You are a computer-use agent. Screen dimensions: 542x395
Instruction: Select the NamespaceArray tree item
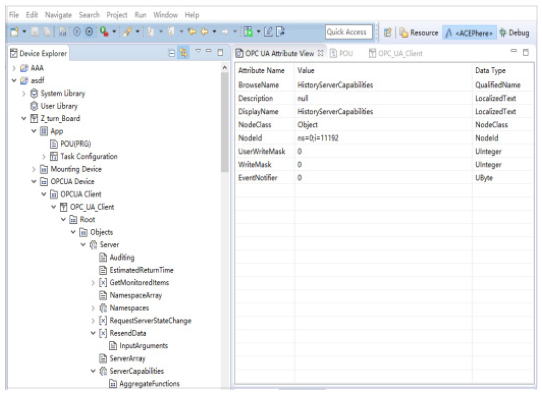136,295
